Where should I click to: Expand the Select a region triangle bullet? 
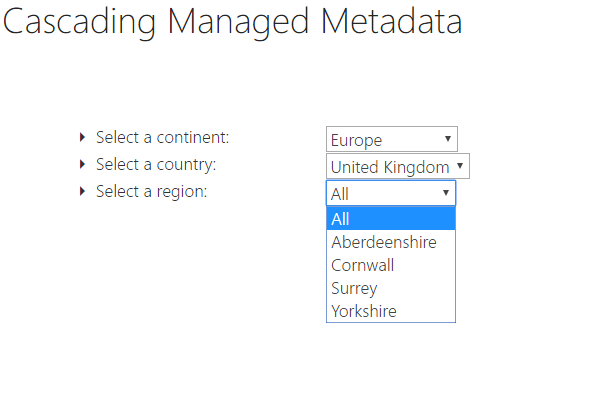(82, 192)
